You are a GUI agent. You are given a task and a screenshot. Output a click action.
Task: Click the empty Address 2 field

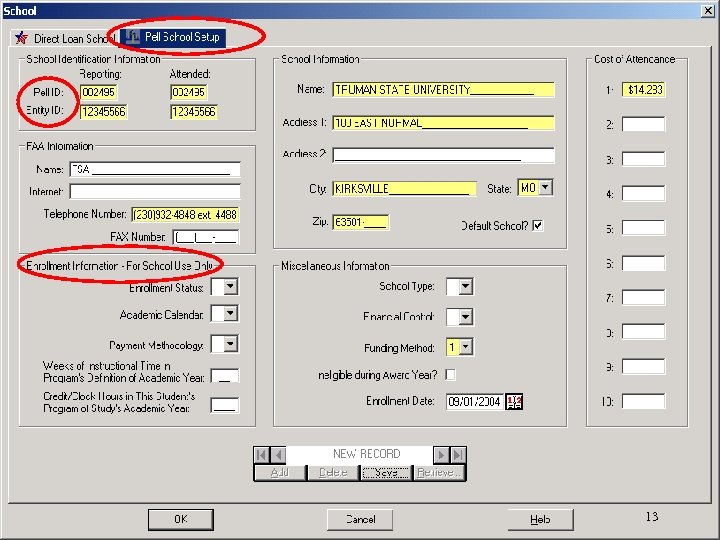click(444, 155)
